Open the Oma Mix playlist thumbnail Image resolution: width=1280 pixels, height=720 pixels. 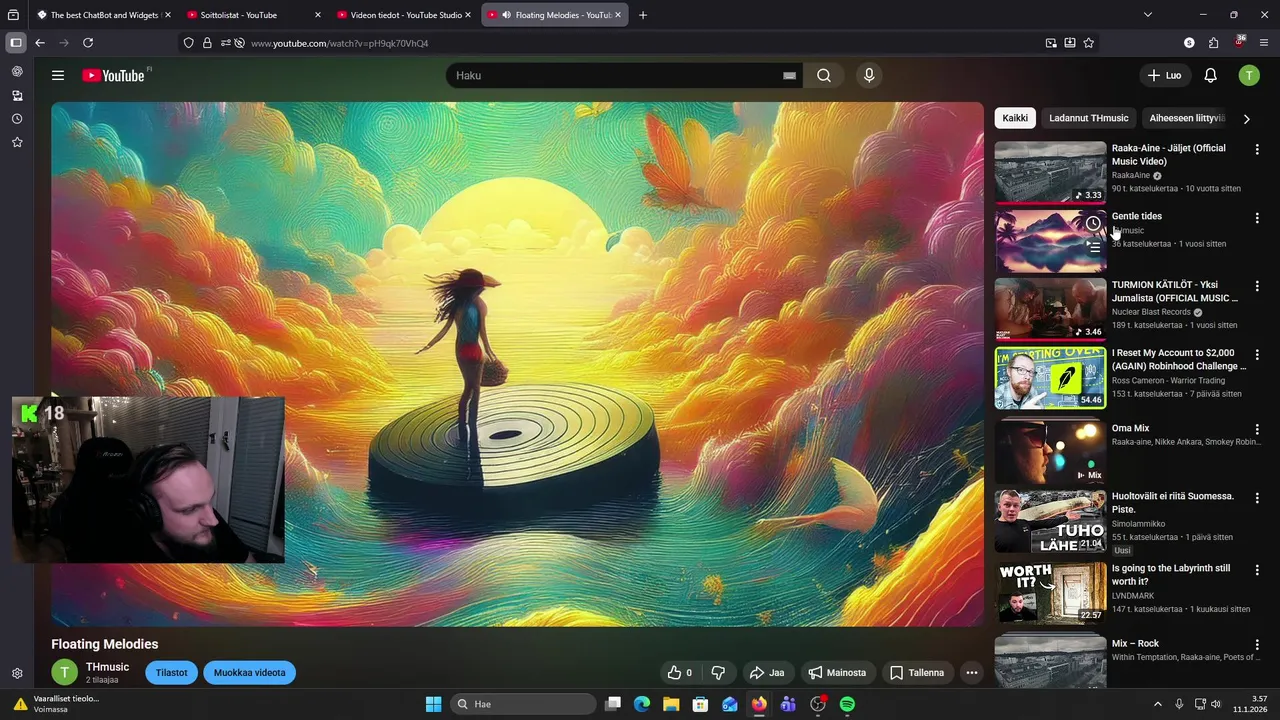(x=1050, y=452)
